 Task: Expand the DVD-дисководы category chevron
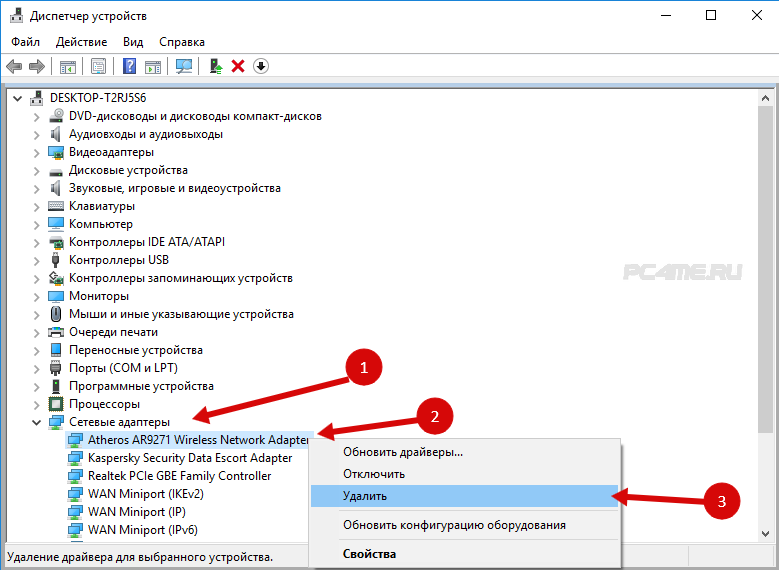click(36, 117)
